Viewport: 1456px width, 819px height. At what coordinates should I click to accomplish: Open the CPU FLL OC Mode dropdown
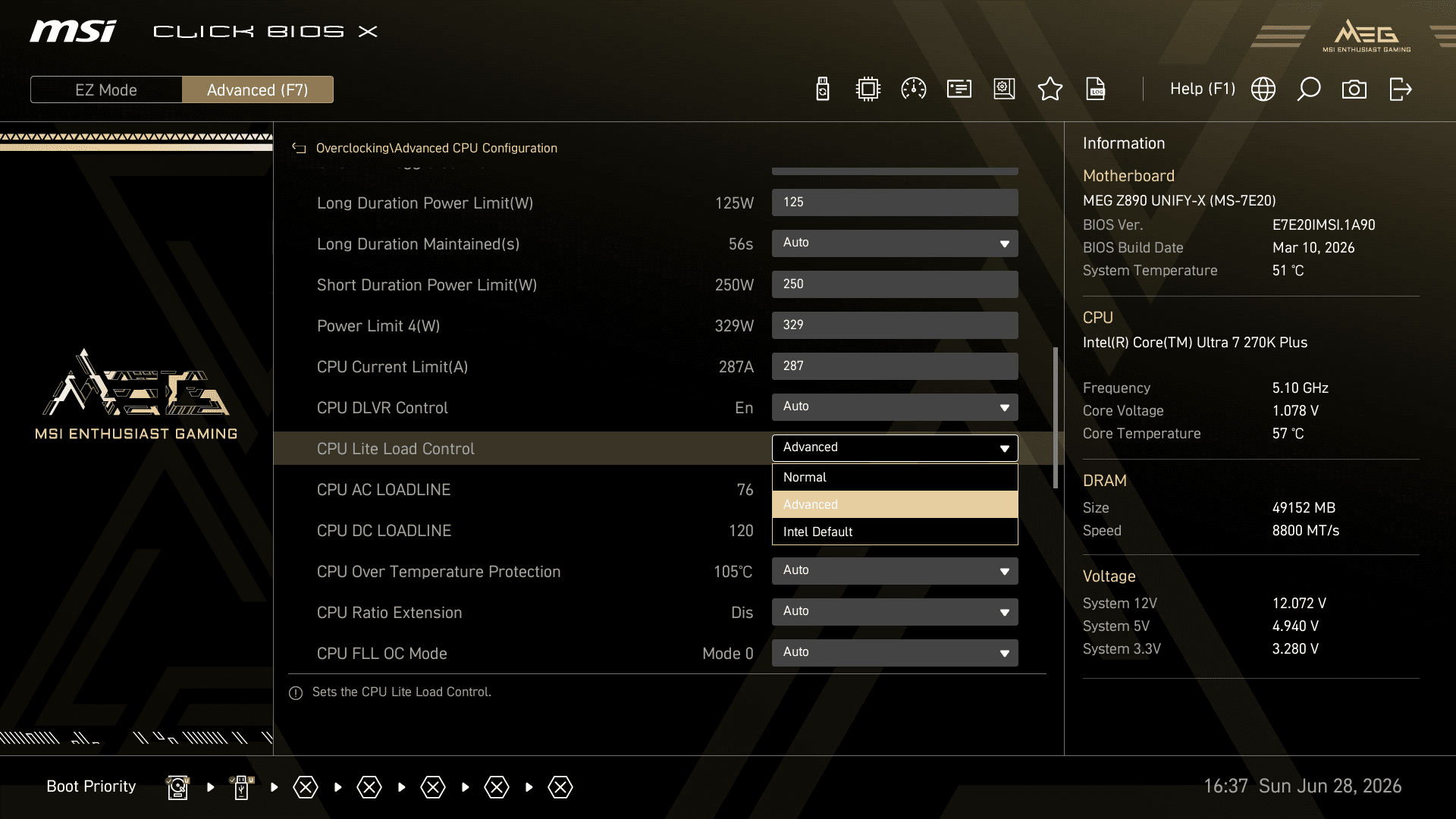point(895,653)
